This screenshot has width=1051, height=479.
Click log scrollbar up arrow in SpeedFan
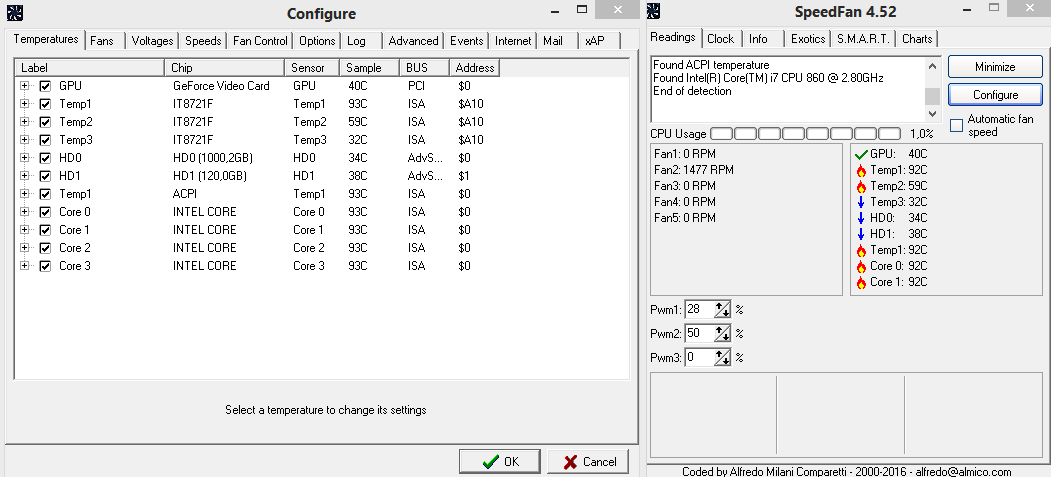tap(932, 66)
